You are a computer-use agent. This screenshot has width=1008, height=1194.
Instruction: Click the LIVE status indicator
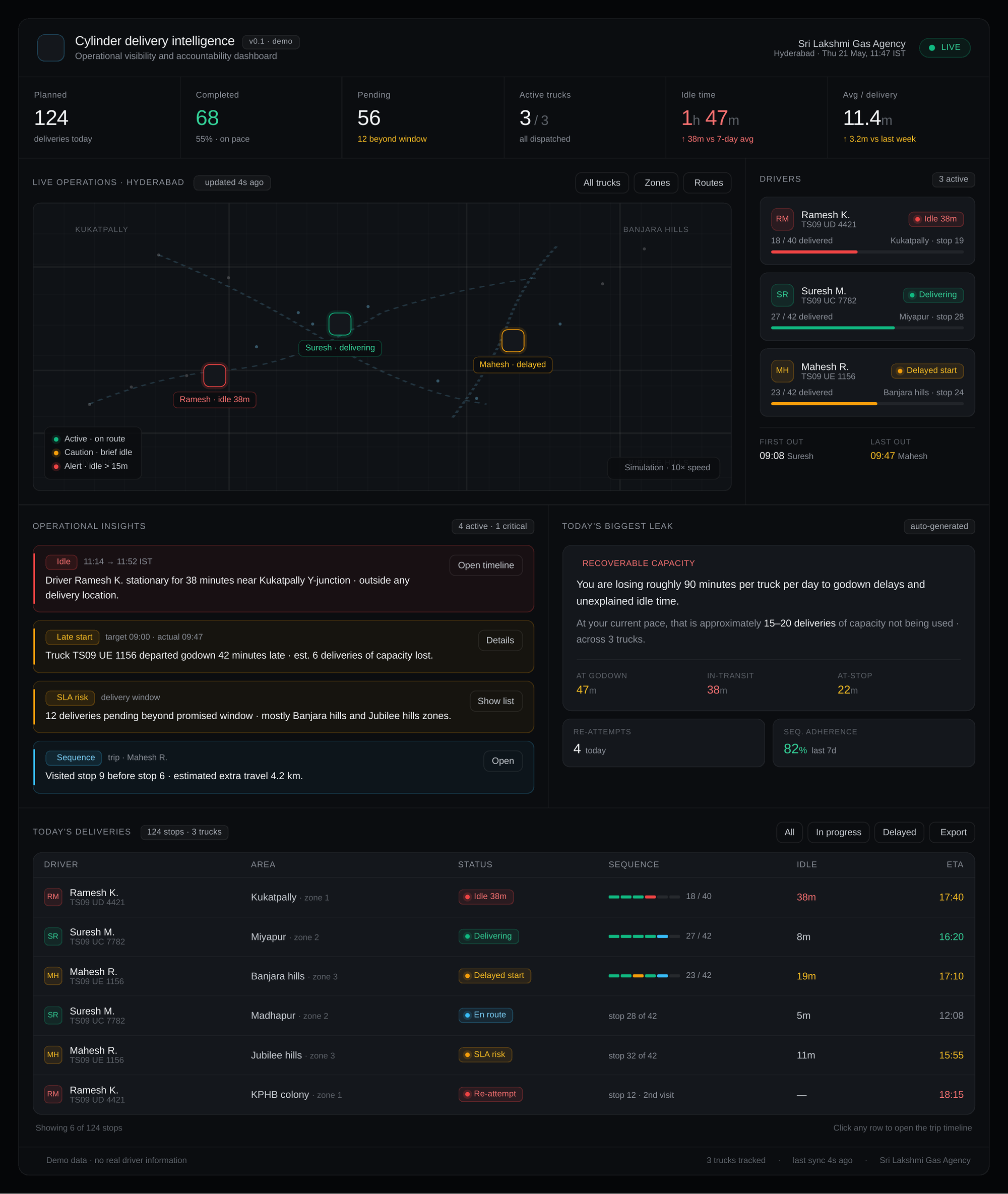point(944,47)
